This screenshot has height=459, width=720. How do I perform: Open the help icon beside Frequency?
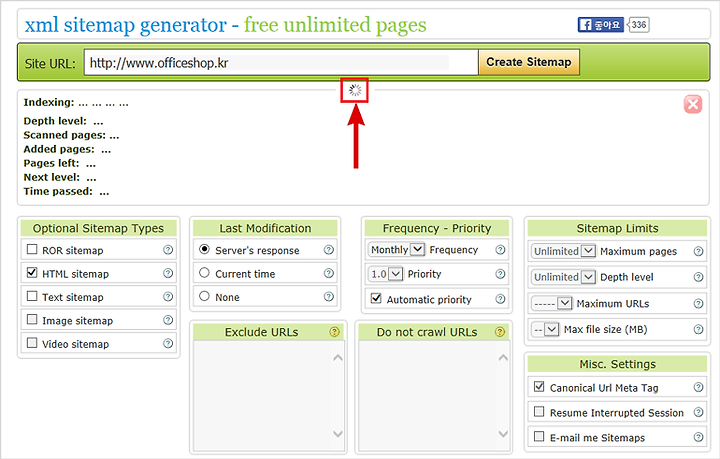tap(500, 250)
